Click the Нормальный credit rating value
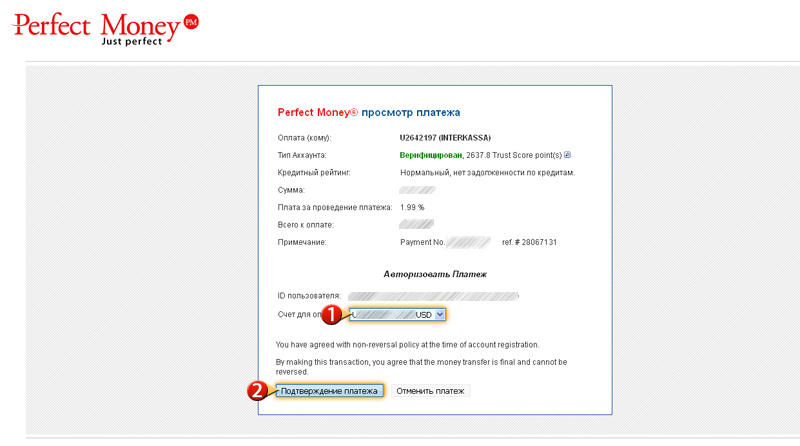Viewport: 800px width, 446px height. (x=487, y=172)
